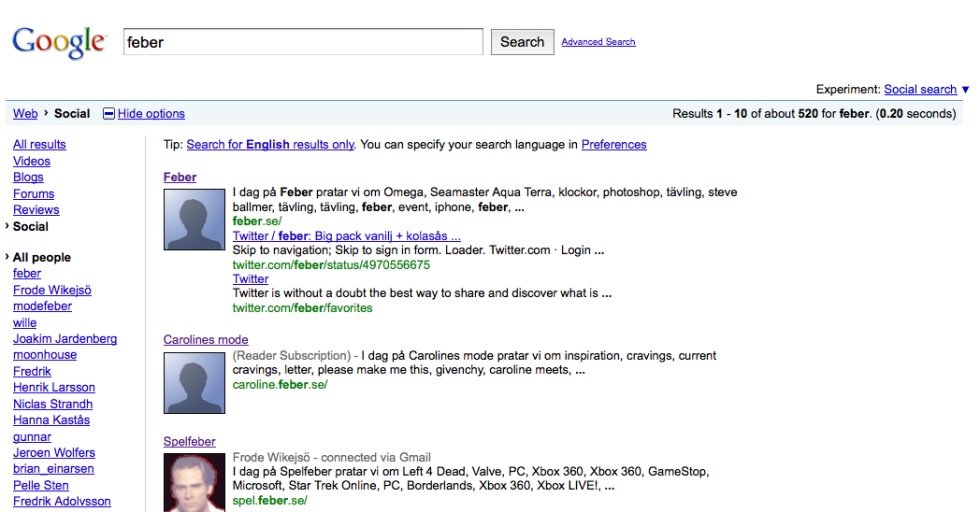Image resolution: width=980 pixels, height=512 pixels.
Task: Open the Spelfeber result title
Action: tap(189, 442)
